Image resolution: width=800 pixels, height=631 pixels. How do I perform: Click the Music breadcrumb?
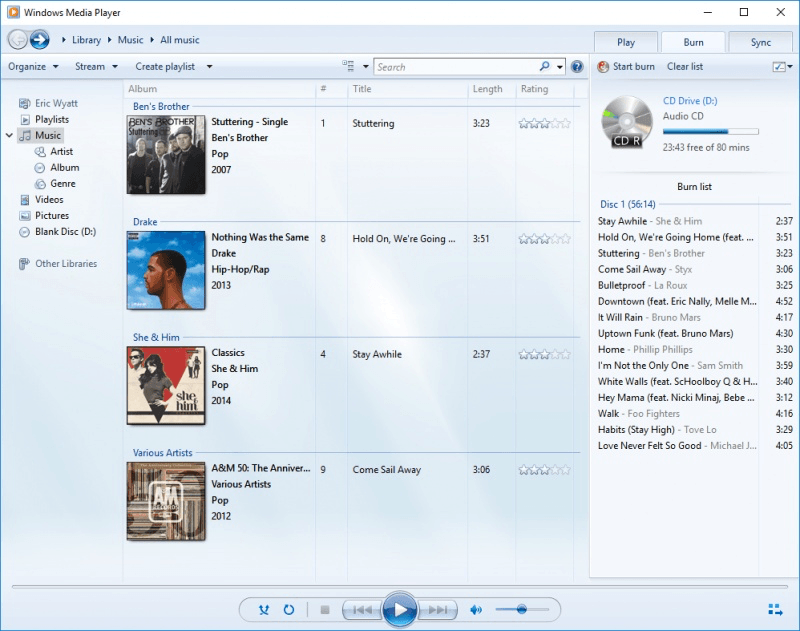coord(131,40)
